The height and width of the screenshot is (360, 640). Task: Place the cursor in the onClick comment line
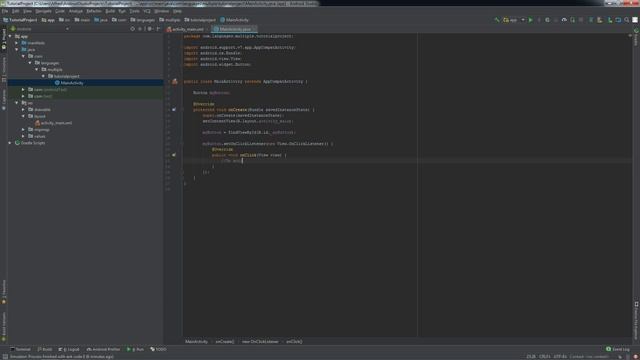pos(232,161)
